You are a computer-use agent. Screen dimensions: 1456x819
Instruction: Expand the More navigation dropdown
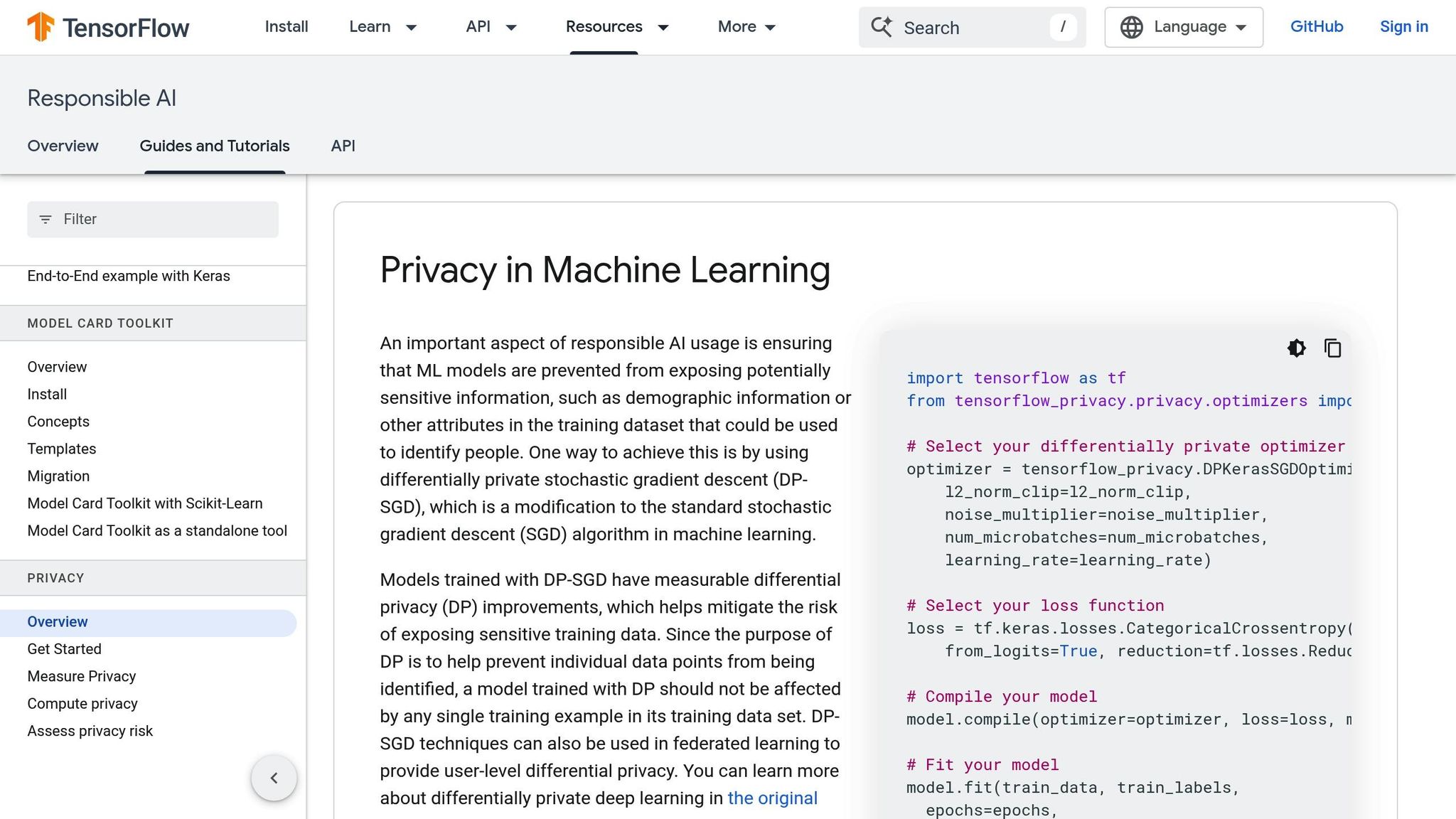pos(746,27)
